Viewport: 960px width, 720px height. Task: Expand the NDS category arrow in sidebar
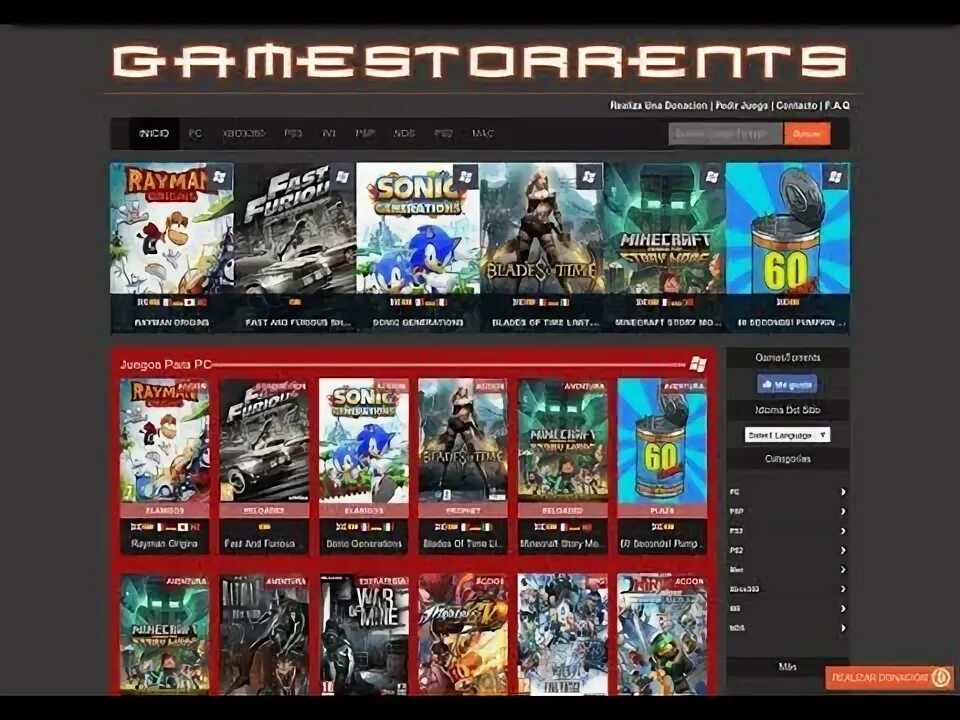(x=843, y=628)
